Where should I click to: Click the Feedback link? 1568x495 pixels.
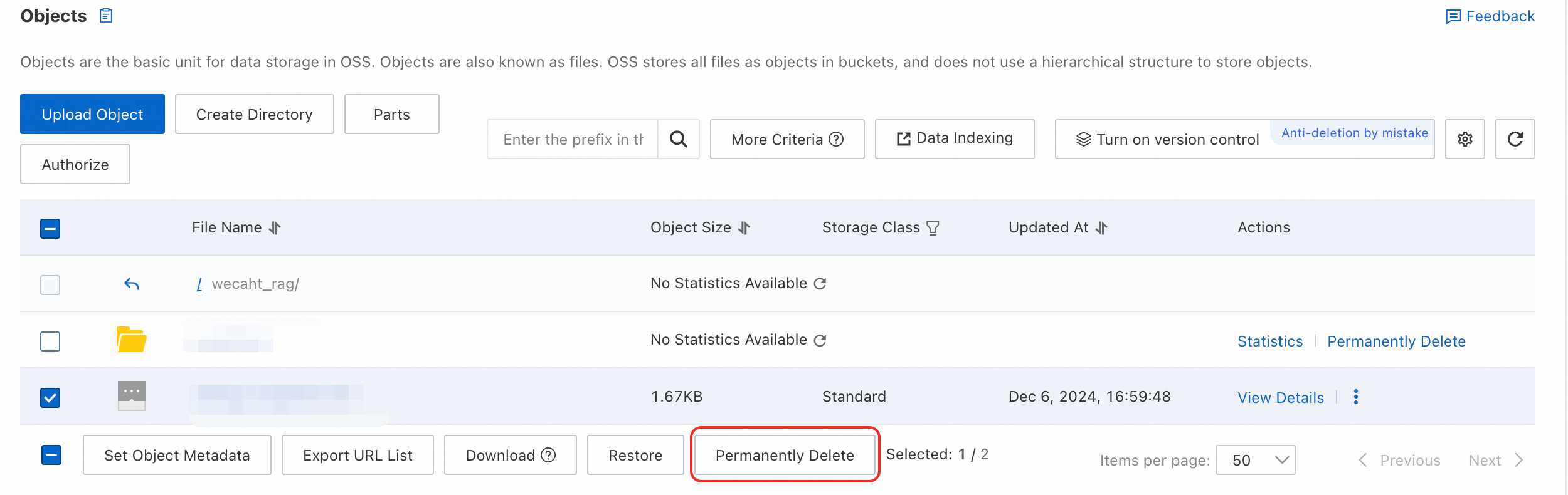coord(1490,16)
